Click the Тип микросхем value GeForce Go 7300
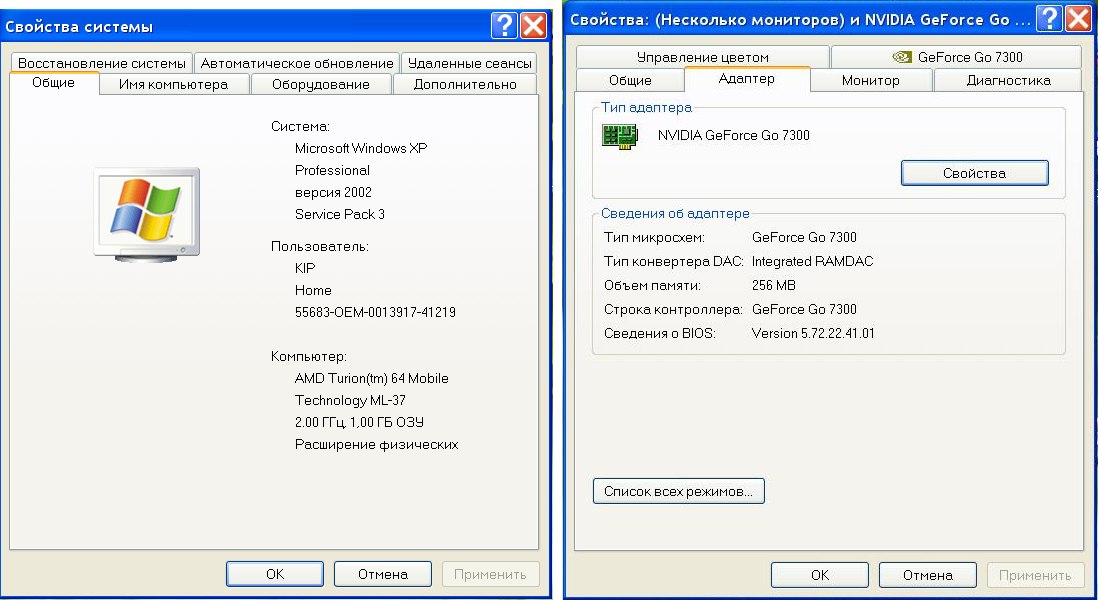The height and width of the screenshot is (600, 1099). [804, 238]
